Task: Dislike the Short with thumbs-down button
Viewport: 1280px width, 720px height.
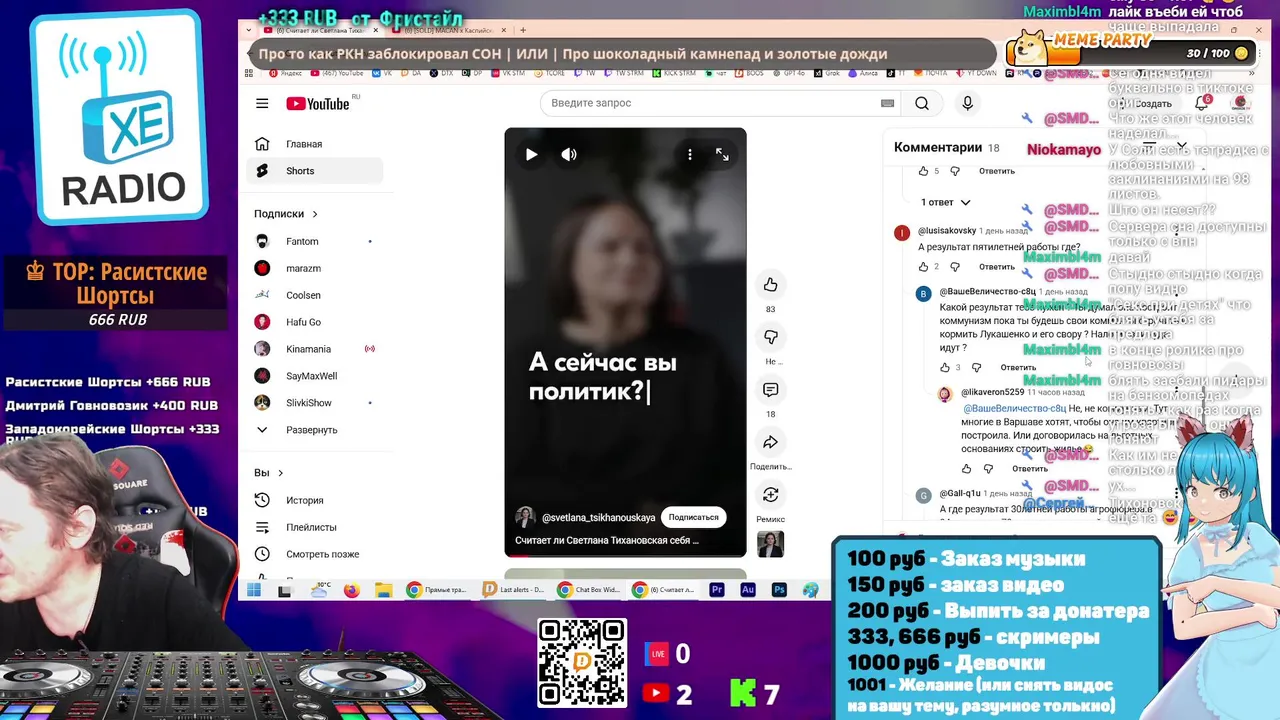Action: [x=770, y=337]
